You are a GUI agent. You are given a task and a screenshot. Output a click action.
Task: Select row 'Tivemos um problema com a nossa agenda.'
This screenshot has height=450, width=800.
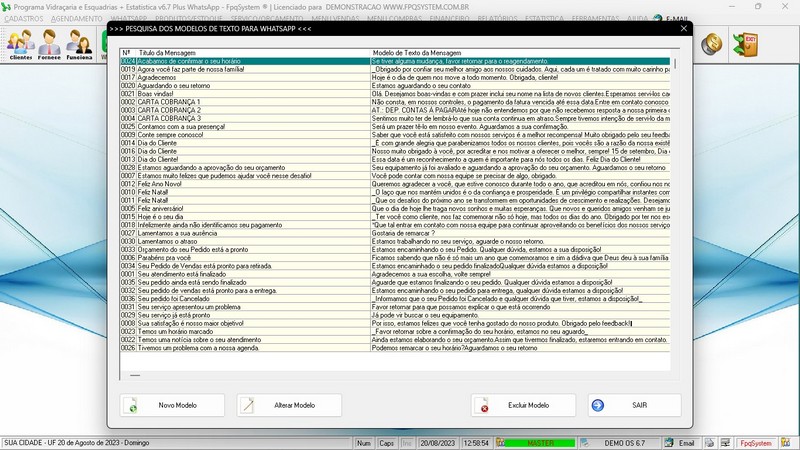395,348
